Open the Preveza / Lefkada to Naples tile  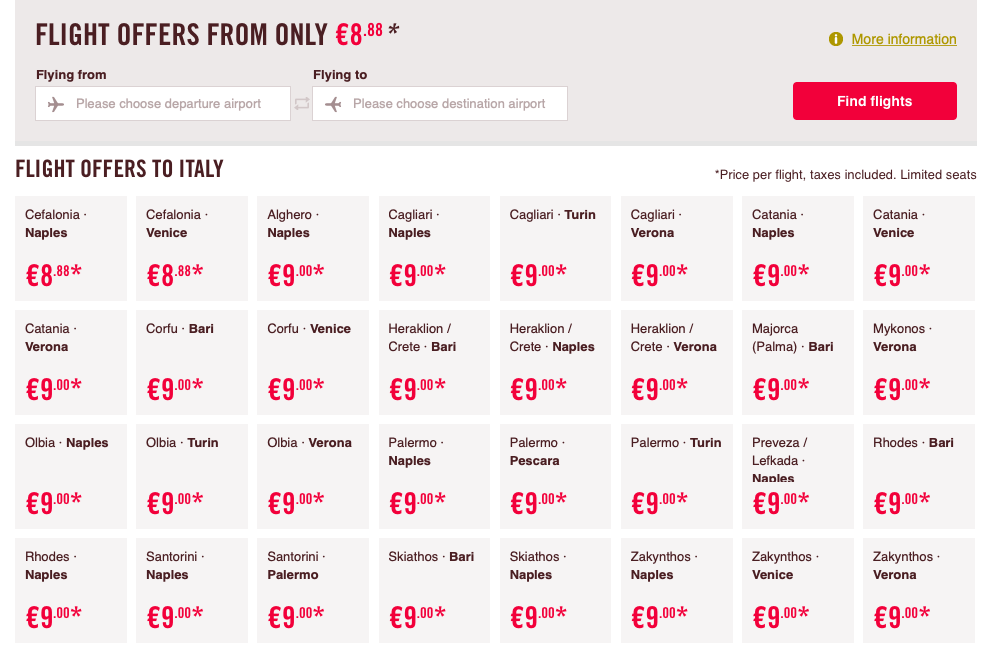(797, 477)
